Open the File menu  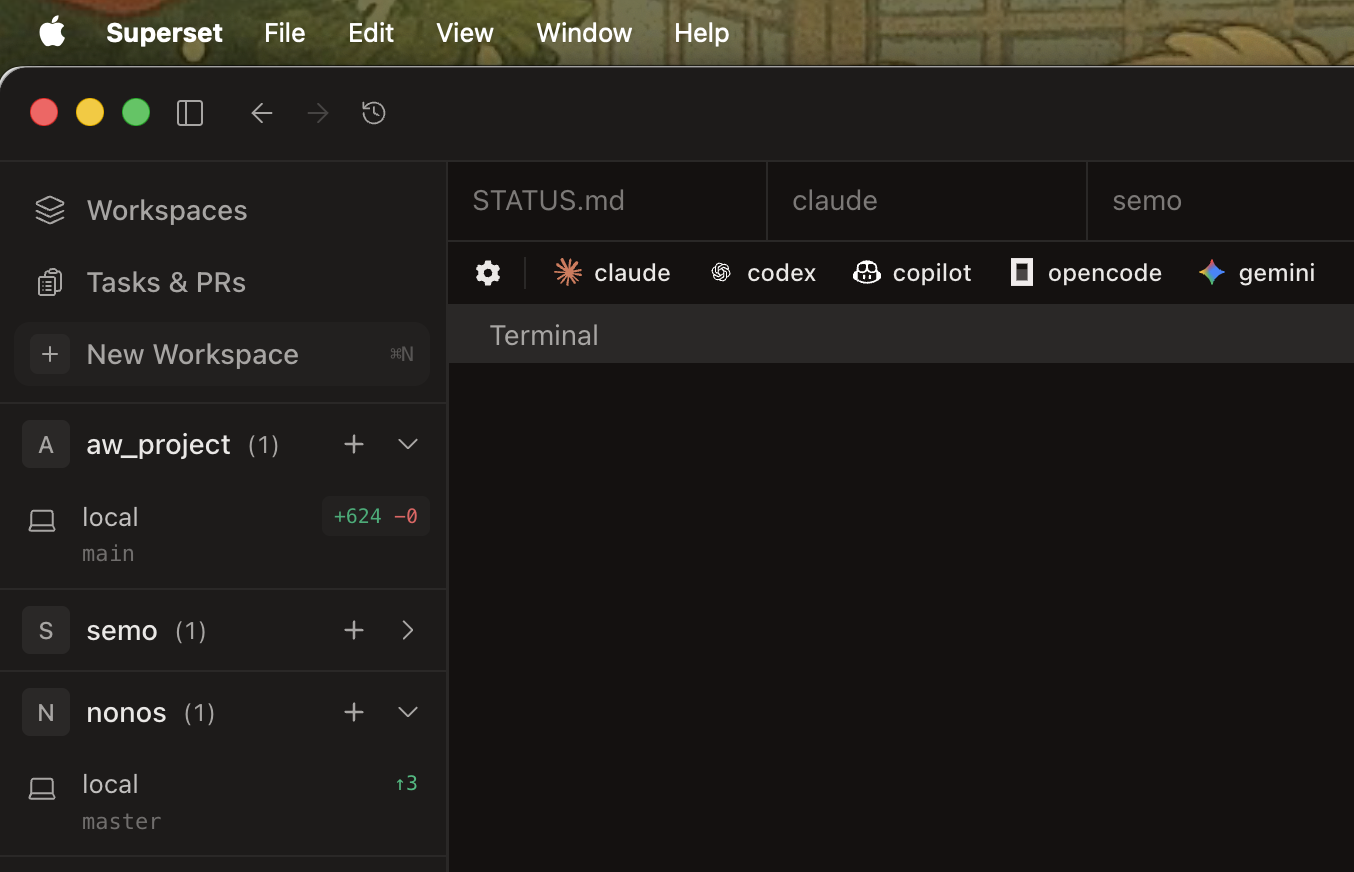(x=285, y=32)
